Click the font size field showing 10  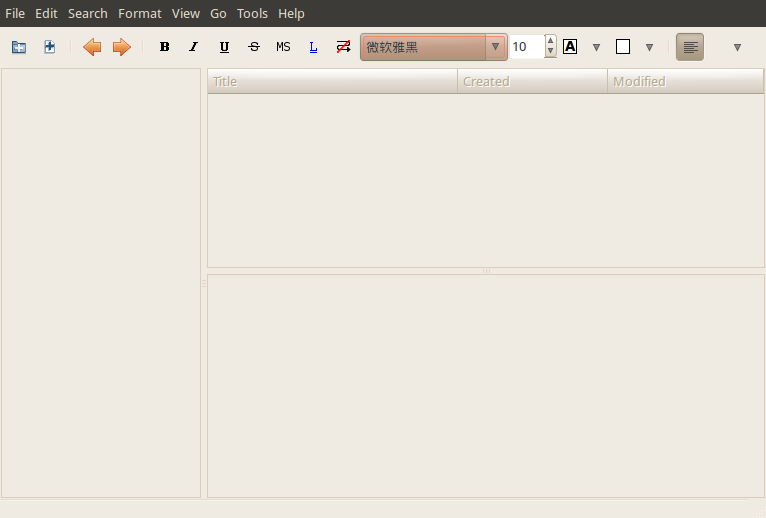[526, 47]
